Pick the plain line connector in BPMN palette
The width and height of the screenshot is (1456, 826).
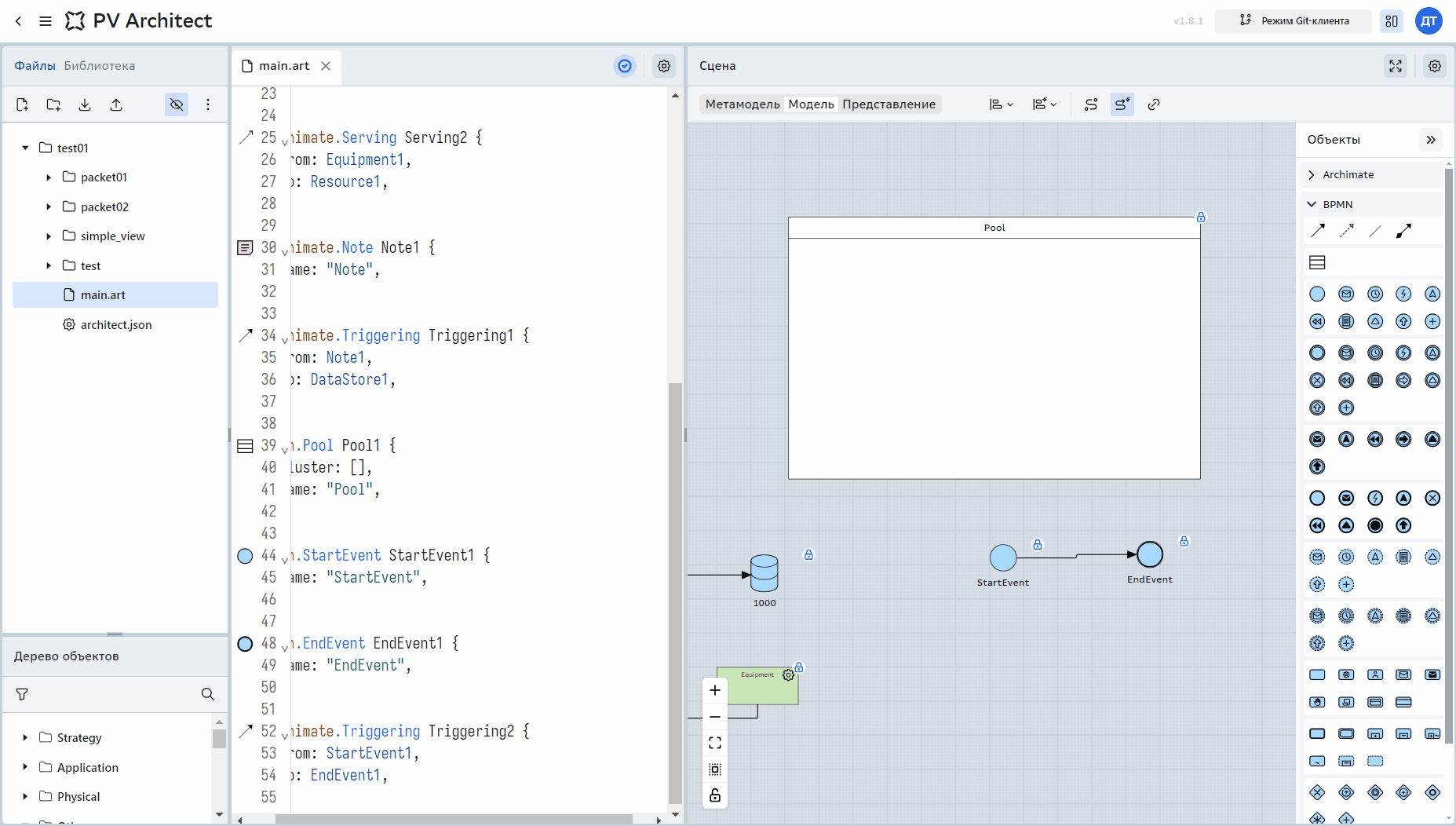click(x=1375, y=231)
